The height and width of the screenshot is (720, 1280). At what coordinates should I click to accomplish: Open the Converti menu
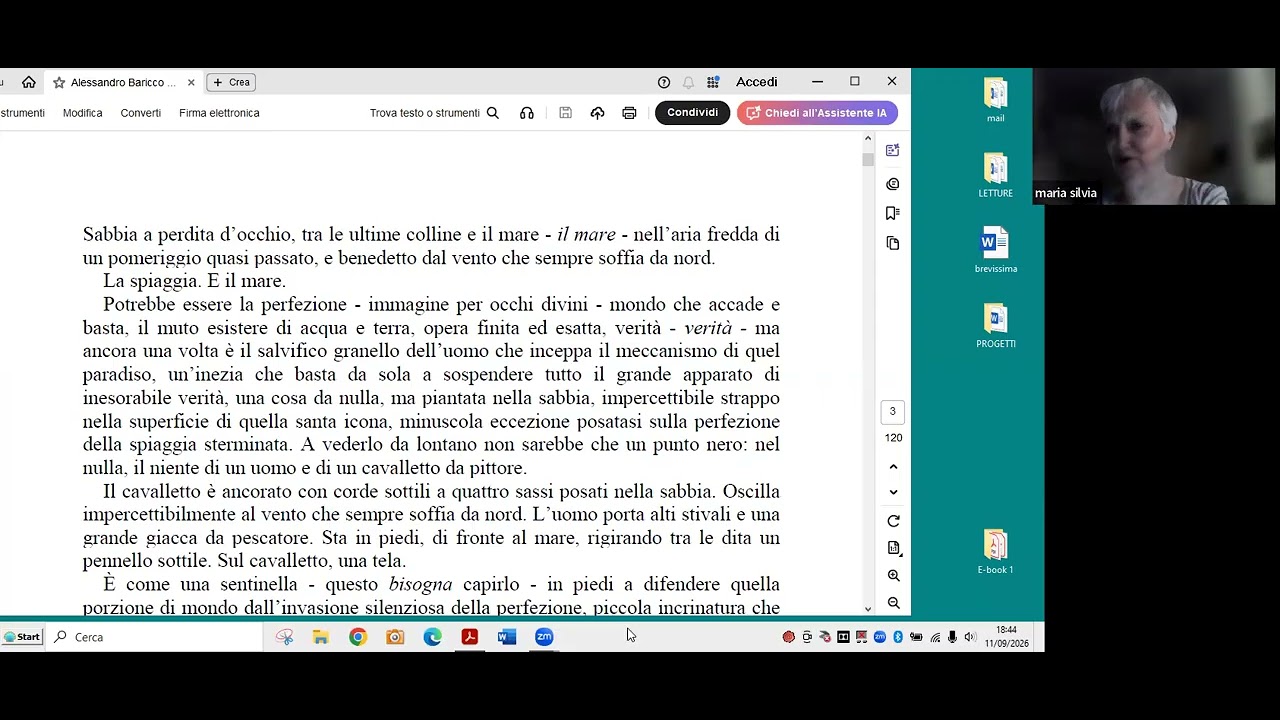141,113
